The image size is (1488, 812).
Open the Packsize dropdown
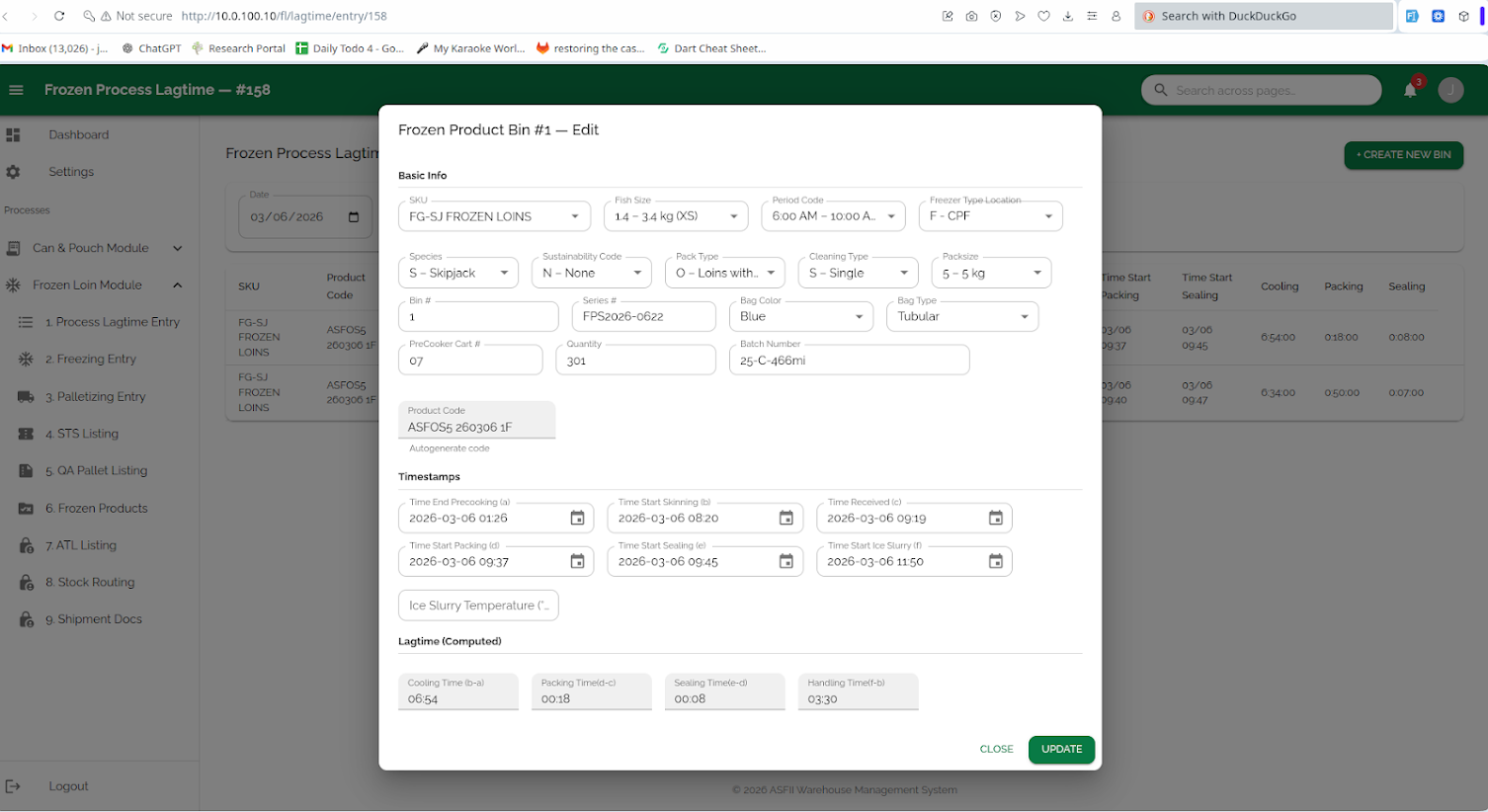pyautogui.click(x=991, y=273)
